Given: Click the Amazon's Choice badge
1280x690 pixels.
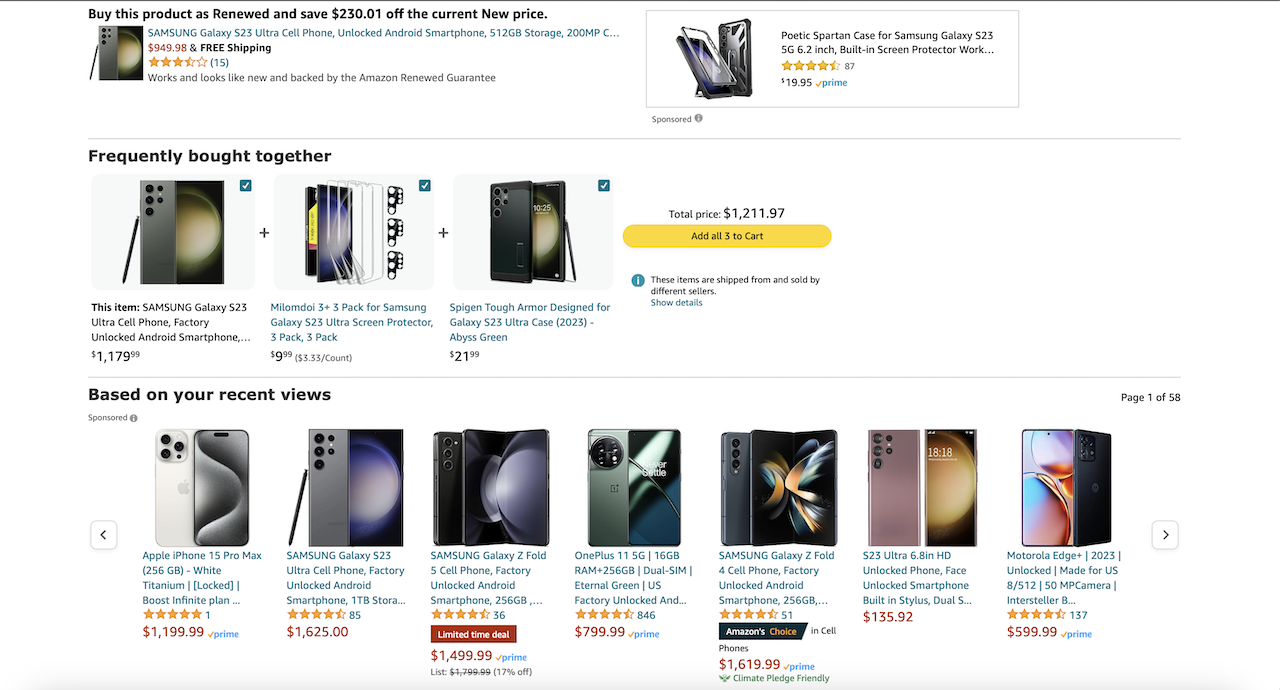Looking at the screenshot, I should pos(762,631).
